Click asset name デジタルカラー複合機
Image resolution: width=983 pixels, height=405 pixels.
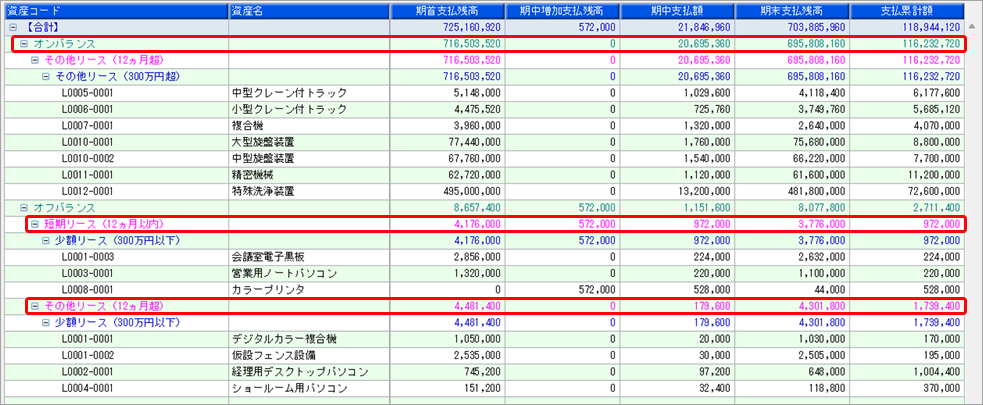(284, 339)
